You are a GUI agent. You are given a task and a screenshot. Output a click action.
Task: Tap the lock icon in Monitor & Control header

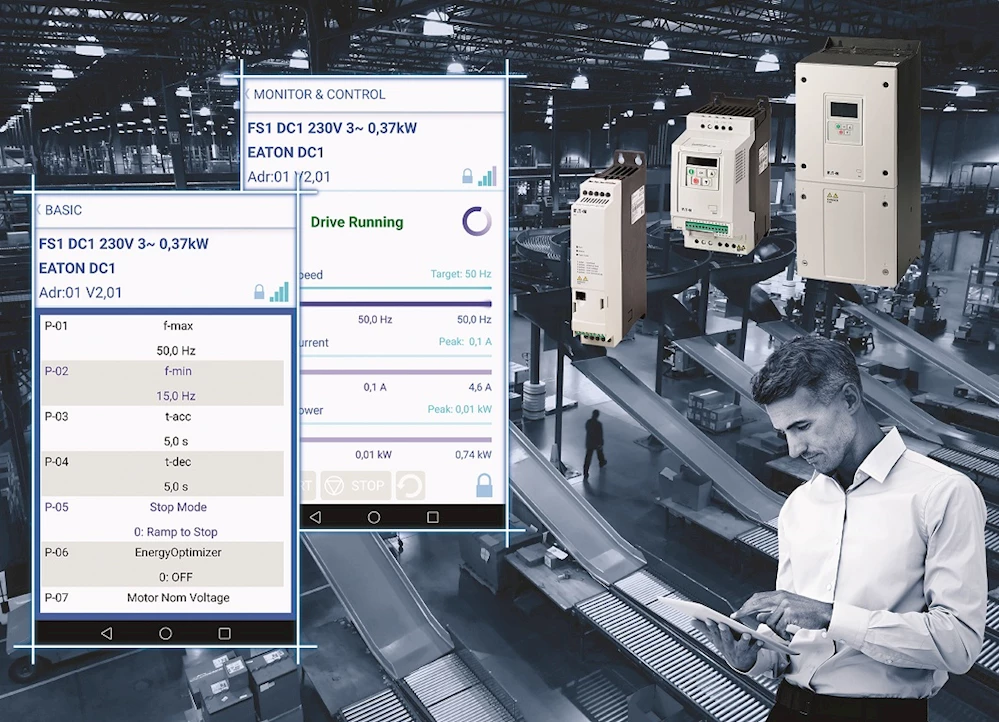tap(467, 177)
